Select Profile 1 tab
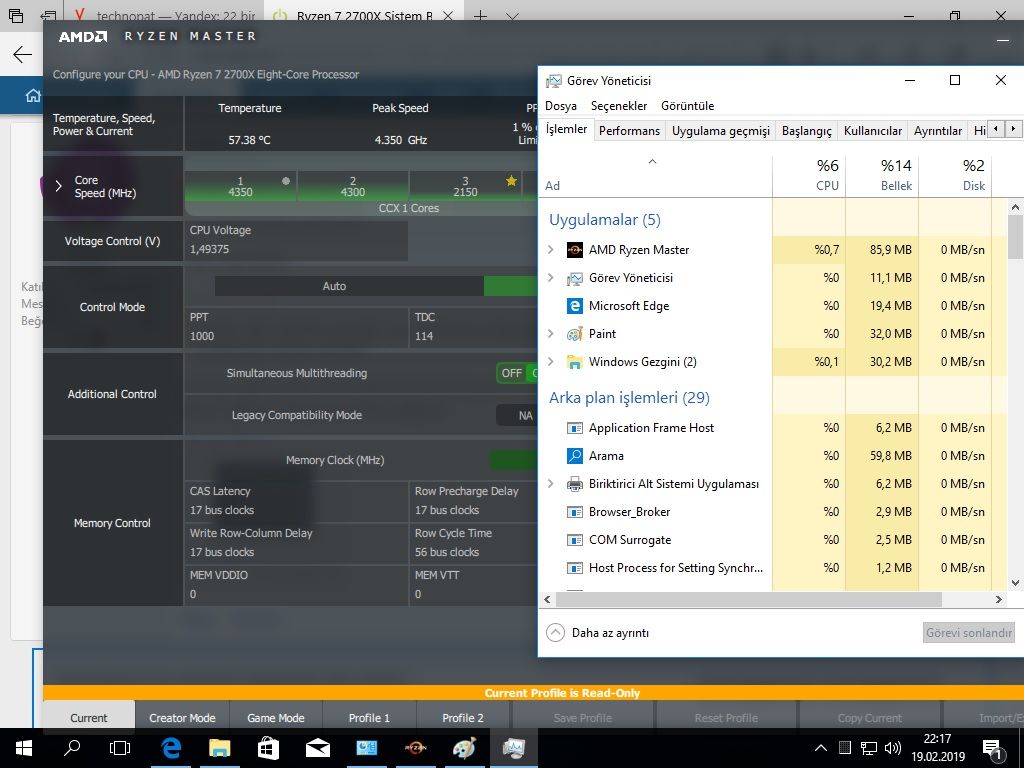Screen dimensions: 1024x768 (369, 718)
